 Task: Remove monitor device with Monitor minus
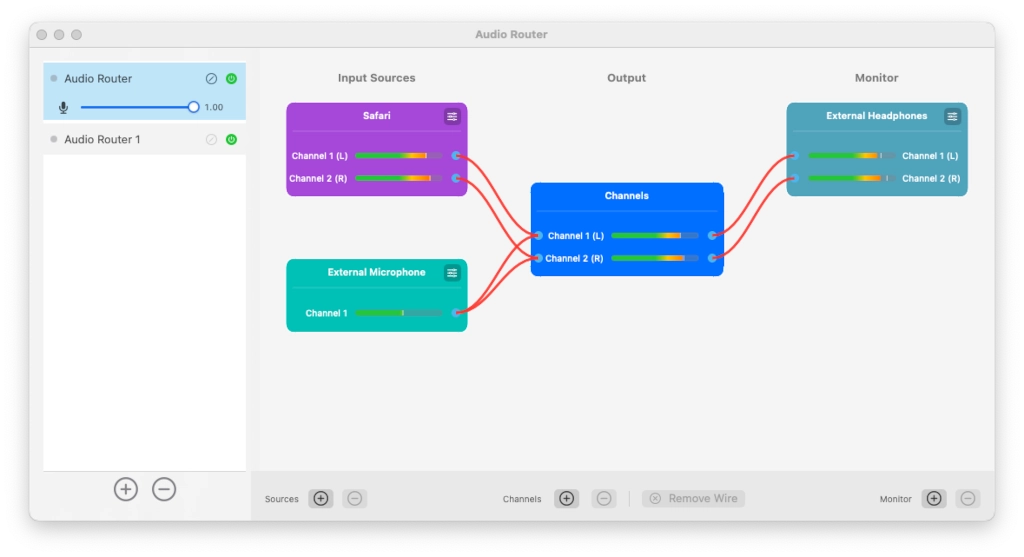pos(968,499)
